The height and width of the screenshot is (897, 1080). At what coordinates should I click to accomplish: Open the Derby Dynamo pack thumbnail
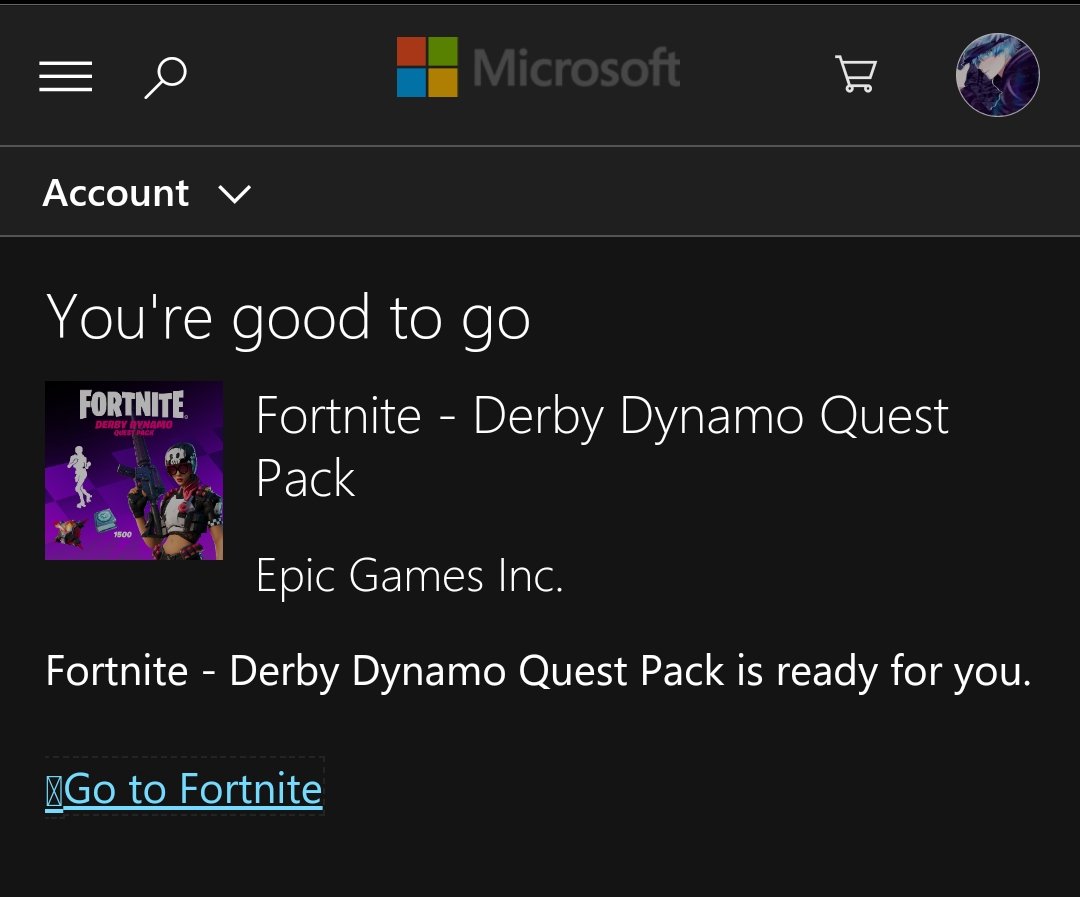click(134, 471)
